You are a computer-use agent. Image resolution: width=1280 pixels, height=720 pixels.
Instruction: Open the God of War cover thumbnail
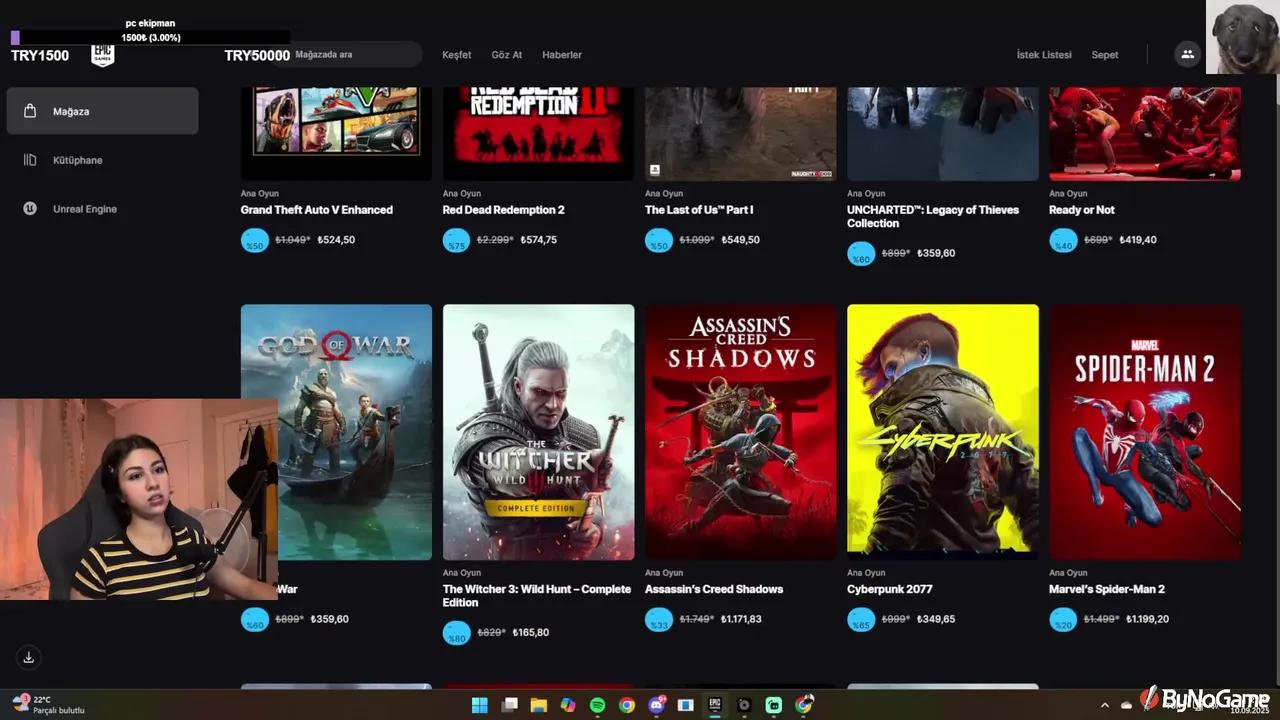click(x=336, y=432)
